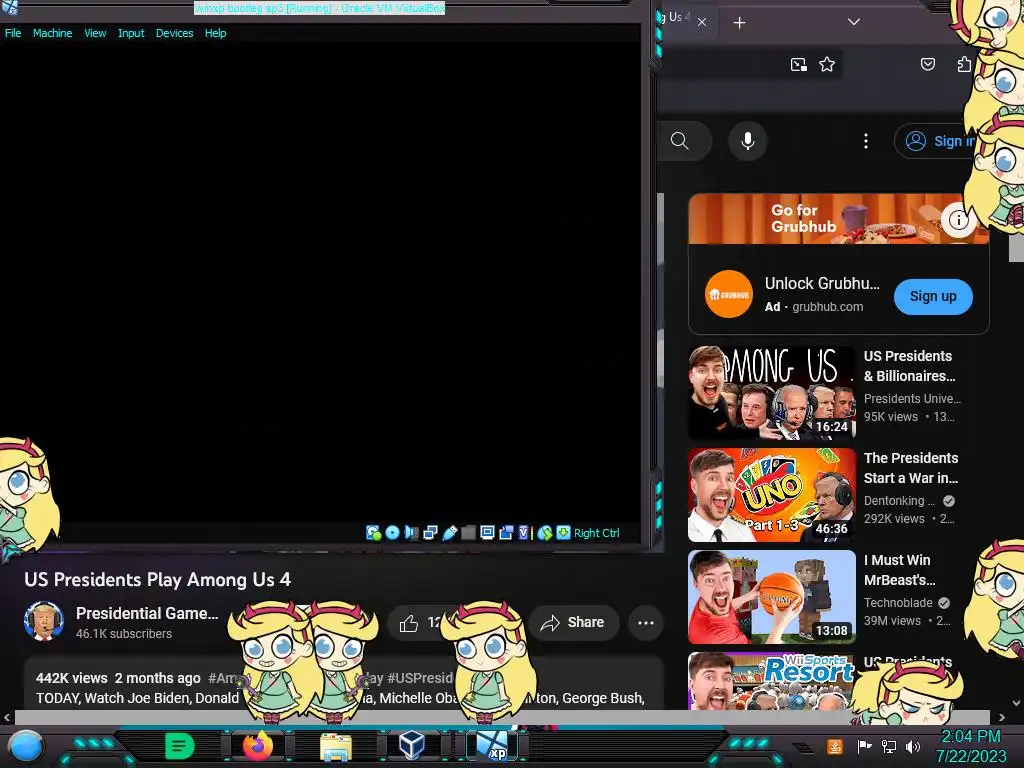Click the Share button under video
This screenshot has width=1024, height=768.
coord(572,622)
